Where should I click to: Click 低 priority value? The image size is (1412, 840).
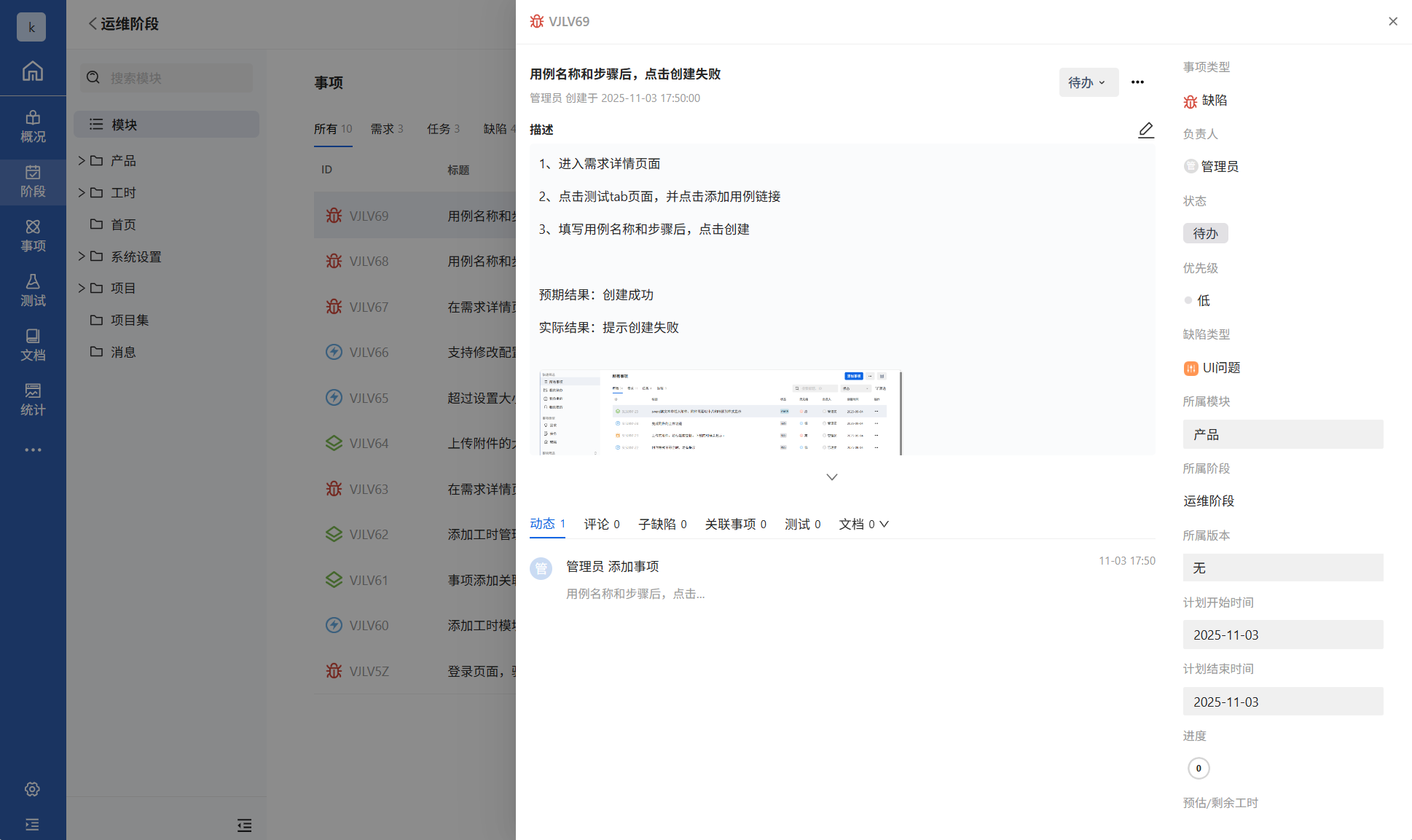pos(1203,300)
